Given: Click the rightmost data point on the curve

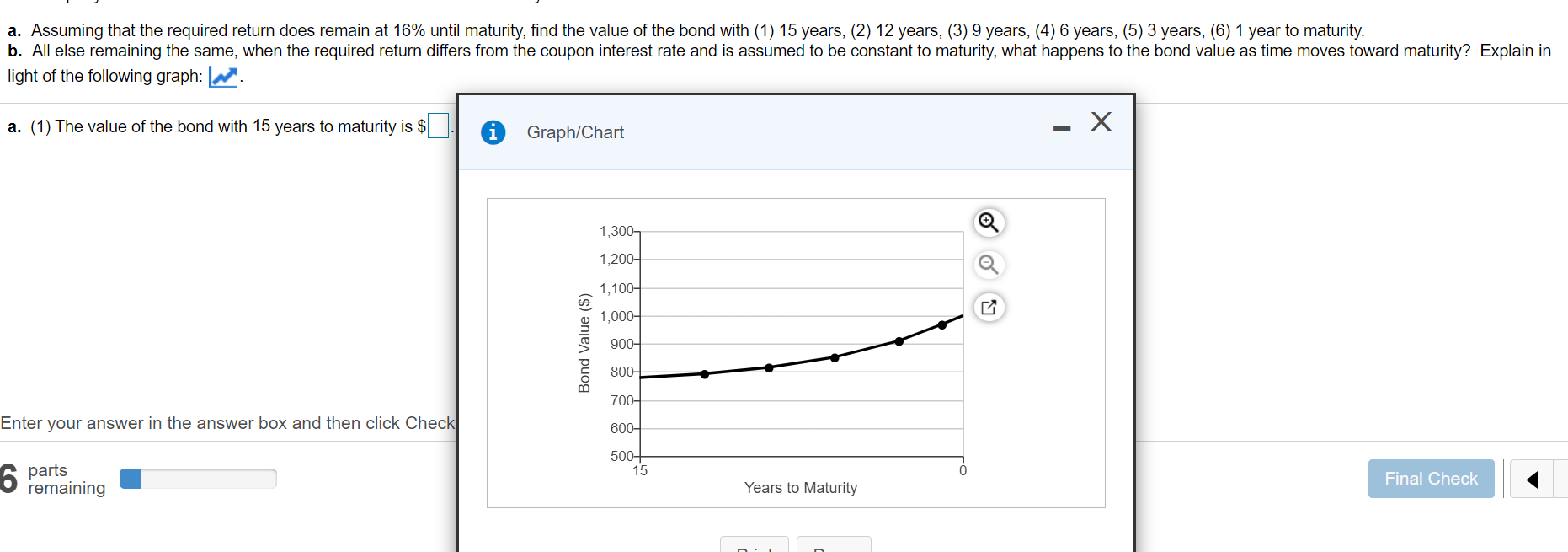Looking at the screenshot, I should click(x=942, y=323).
